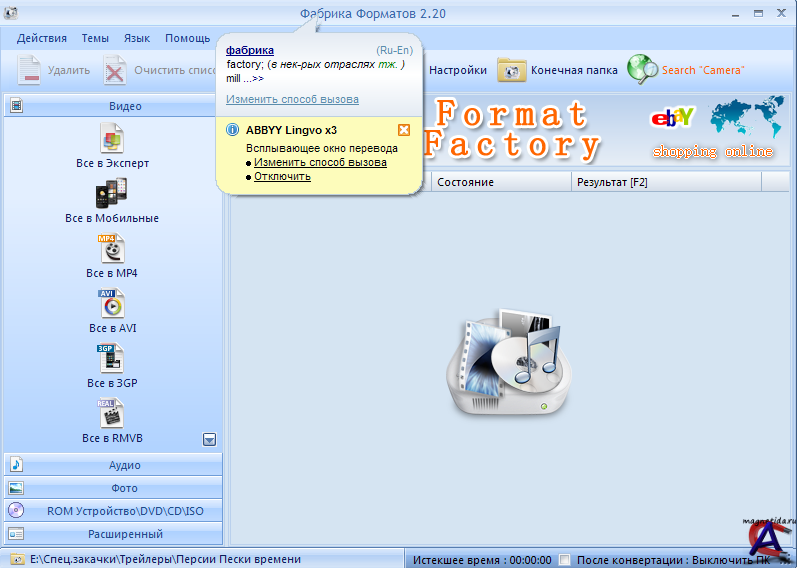Viewport: 797px width, 568px height.
Task: Toggle the После конвертации checkbox
Action: [565, 560]
